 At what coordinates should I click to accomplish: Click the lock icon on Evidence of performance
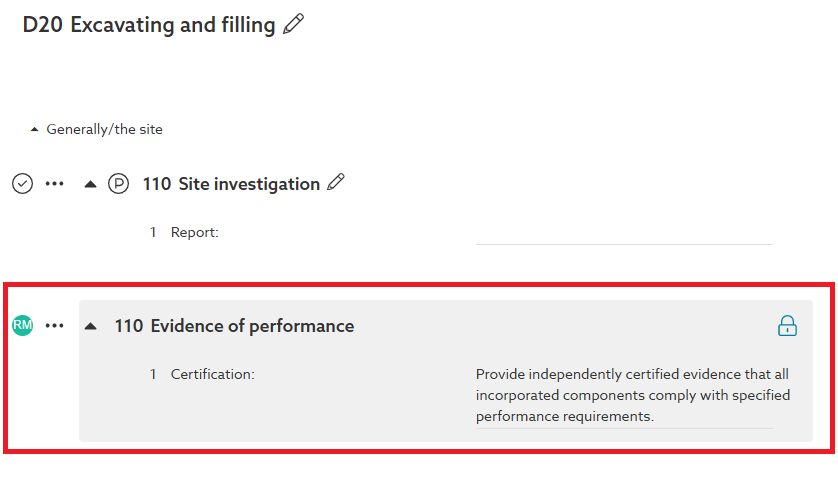click(788, 326)
